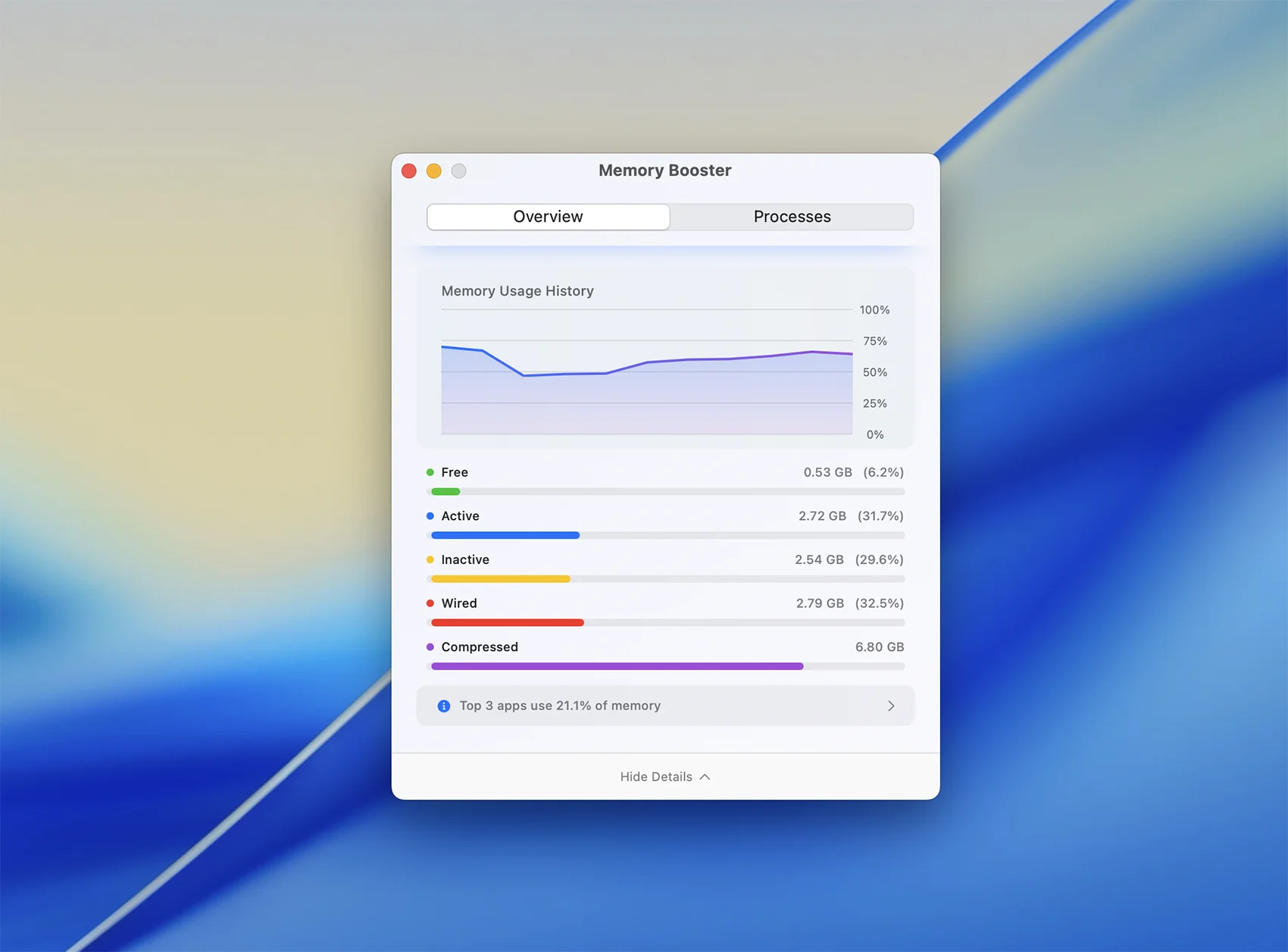The width and height of the screenshot is (1288, 952).
Task: Click the purple Compressed memory usage bar
Action: tap(617, 667)
